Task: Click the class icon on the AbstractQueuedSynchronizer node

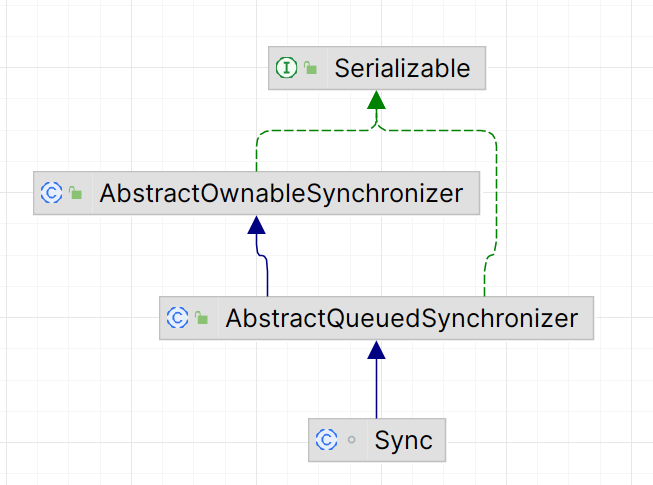Action: 176,318
